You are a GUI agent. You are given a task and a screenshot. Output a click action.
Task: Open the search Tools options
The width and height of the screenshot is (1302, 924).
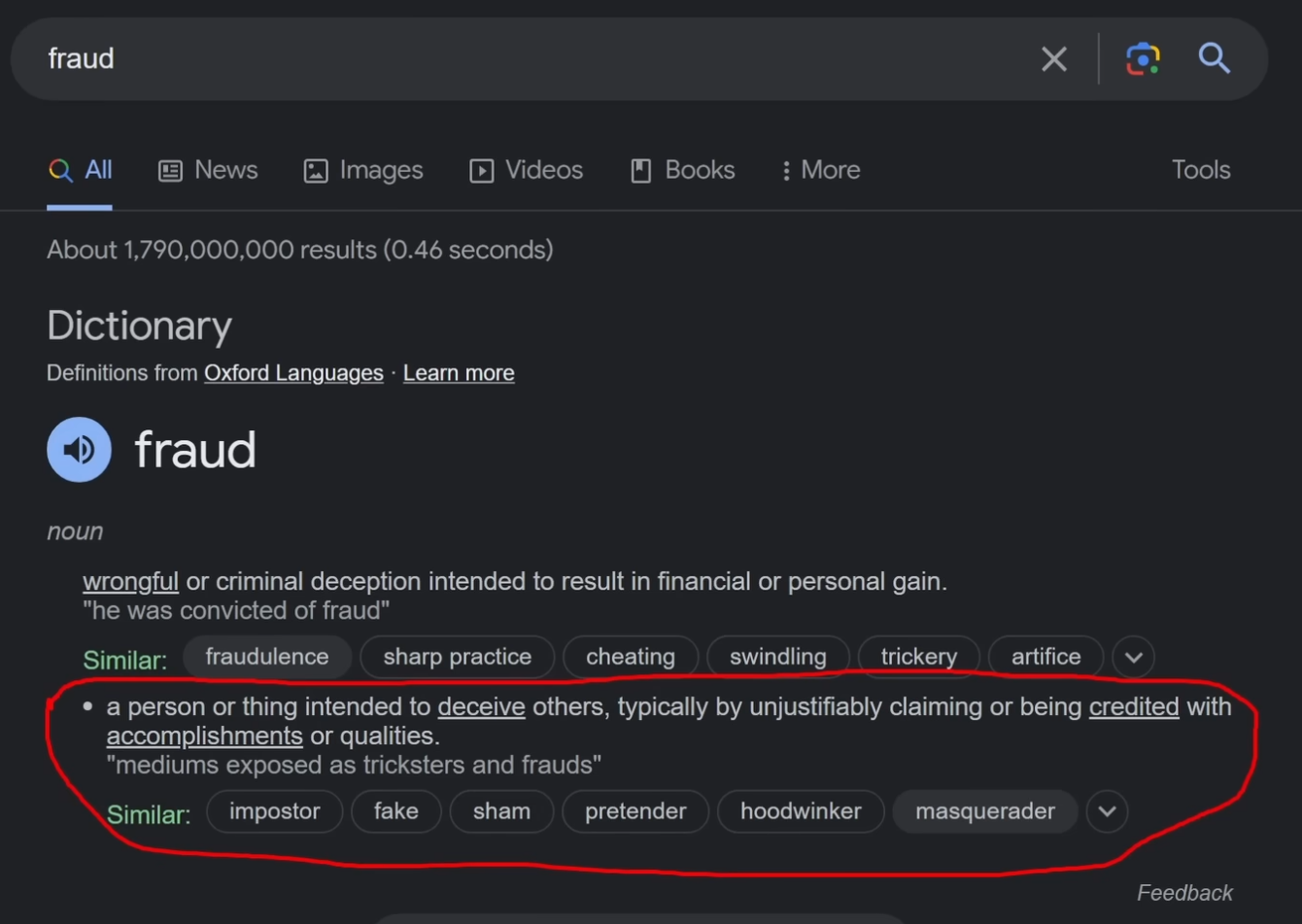coord(1201,170)
